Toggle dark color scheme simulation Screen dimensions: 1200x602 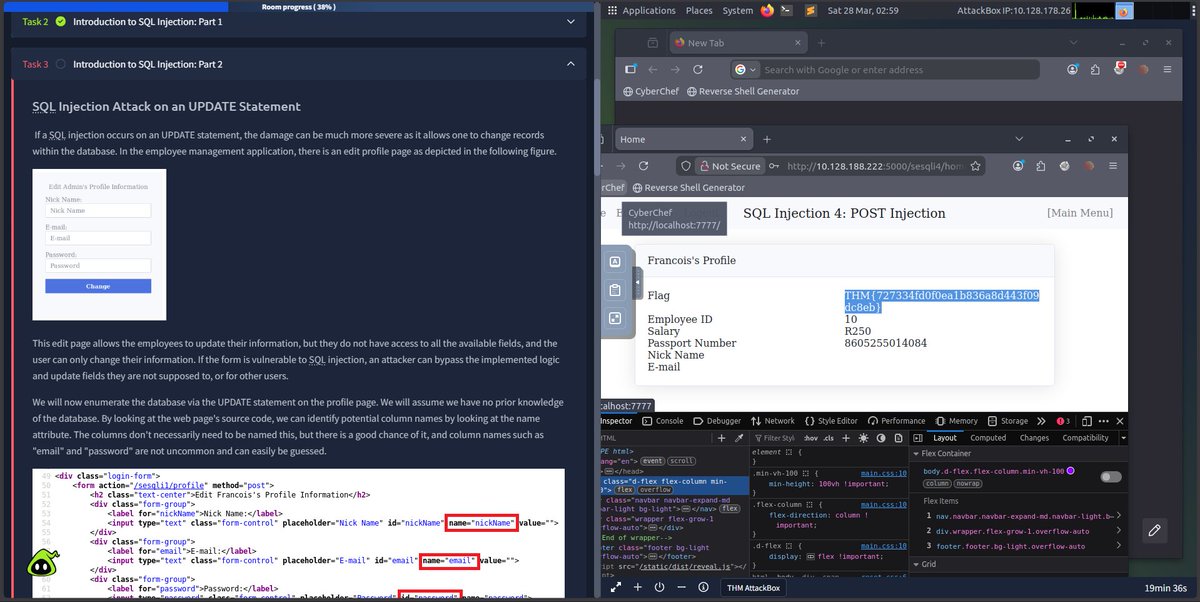pyautogui.click(x=880, y=438)
